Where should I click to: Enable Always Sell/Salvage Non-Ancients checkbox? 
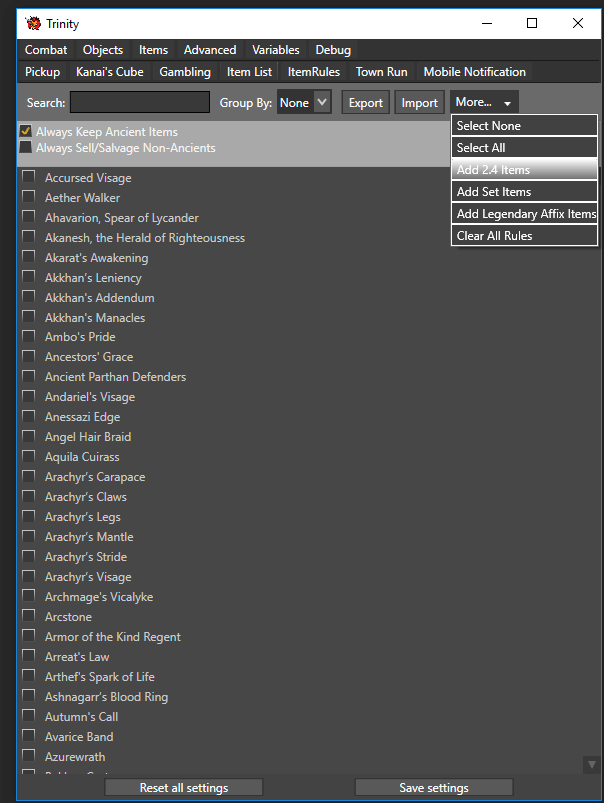coord(25,148)
